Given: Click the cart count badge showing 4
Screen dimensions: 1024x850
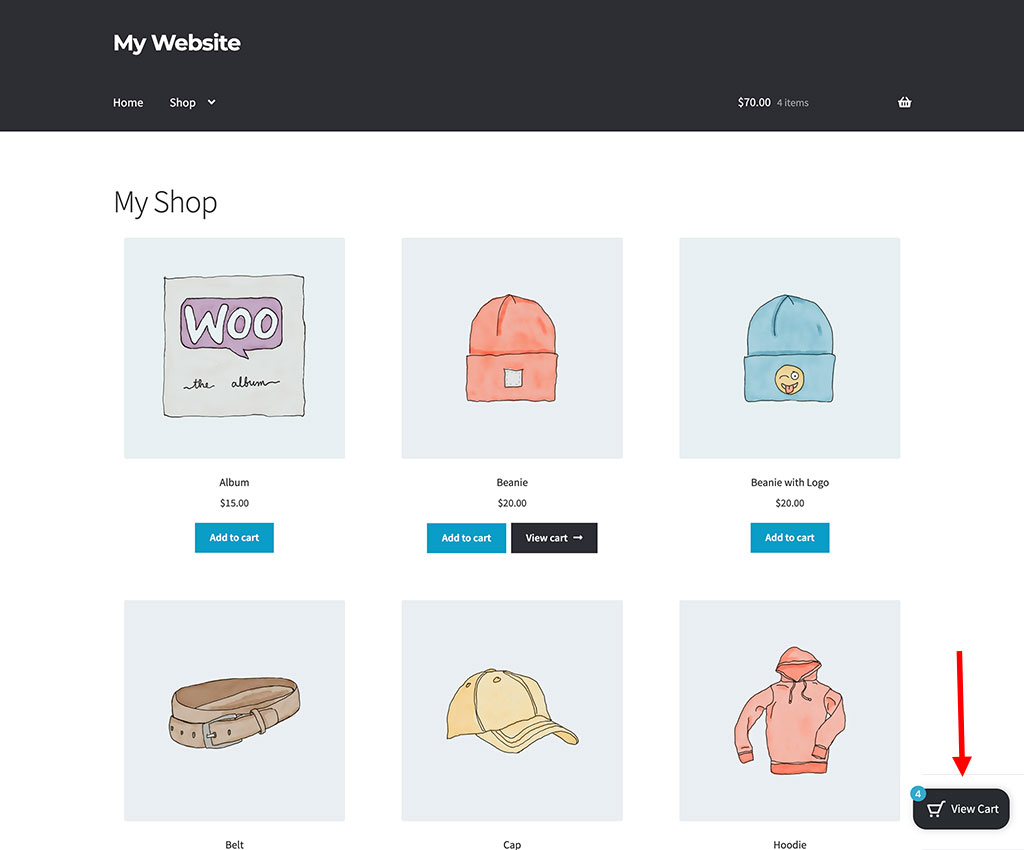Looking at the screenshot, I should (917, 793).
